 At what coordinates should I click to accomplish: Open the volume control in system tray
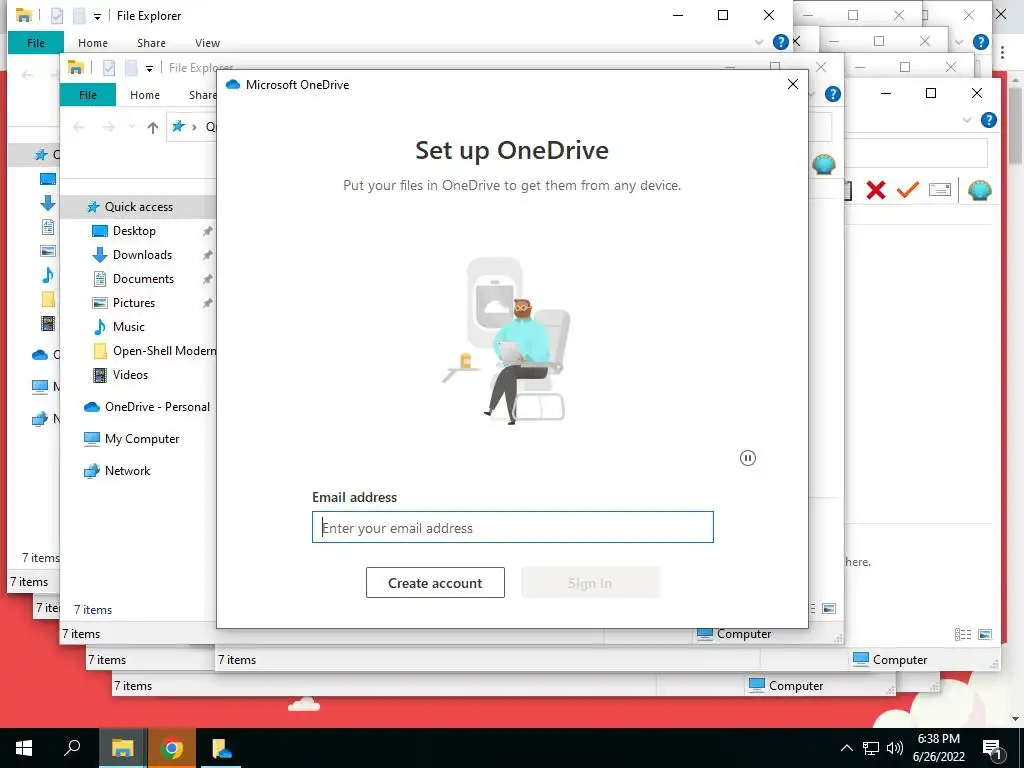pos(895,748)
